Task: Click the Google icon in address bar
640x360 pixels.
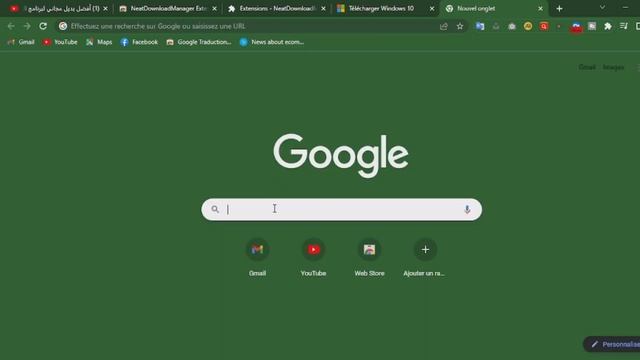Action: 63,26
